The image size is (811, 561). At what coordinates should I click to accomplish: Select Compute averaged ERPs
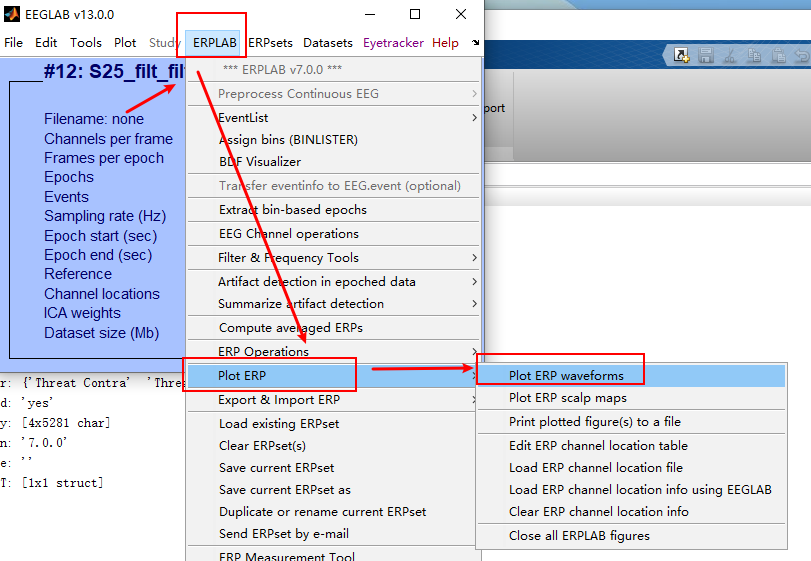point(334,328)
